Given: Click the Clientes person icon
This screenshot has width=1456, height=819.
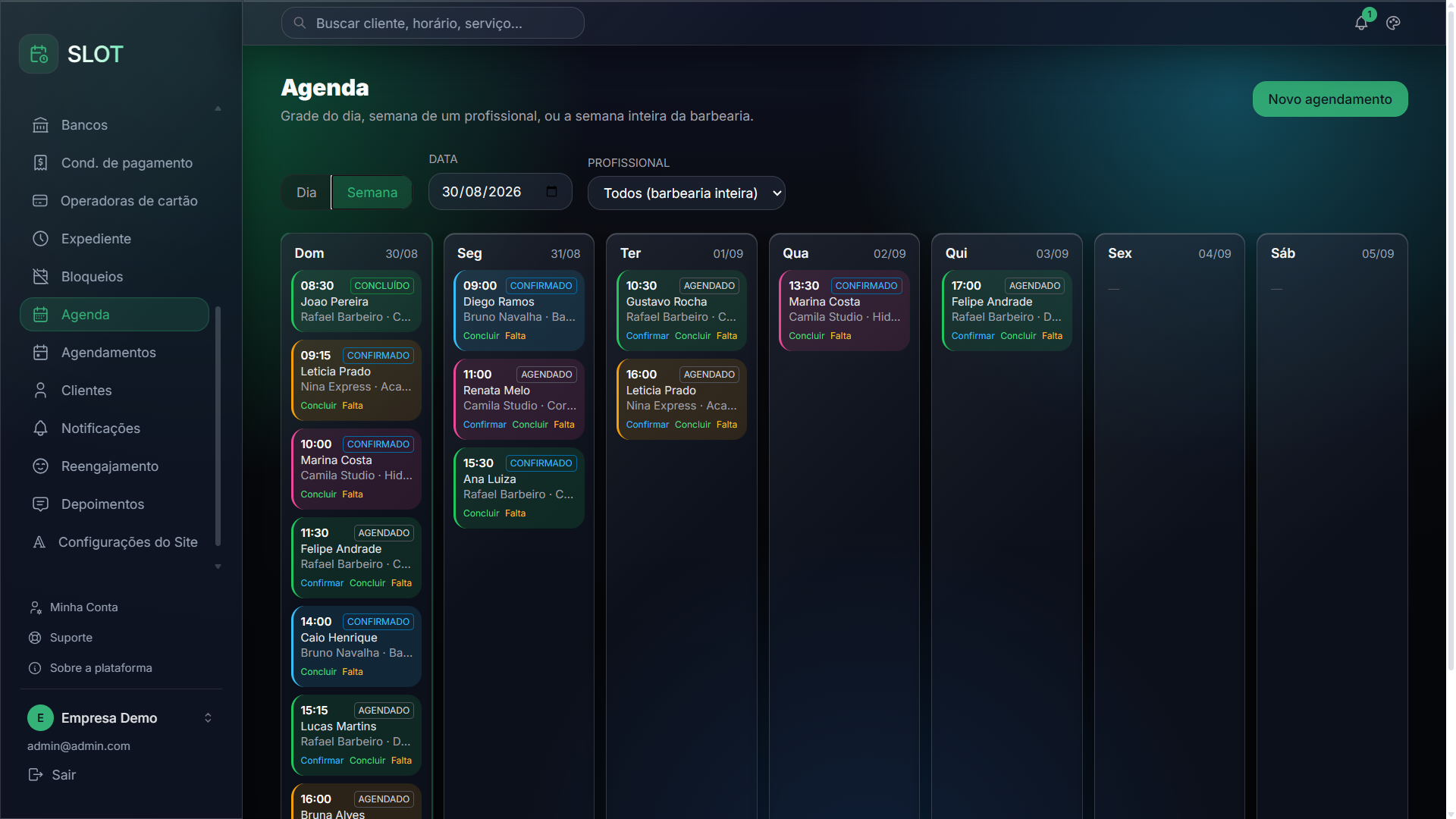Looking at the screenshot, I should (x=41, y=391).
